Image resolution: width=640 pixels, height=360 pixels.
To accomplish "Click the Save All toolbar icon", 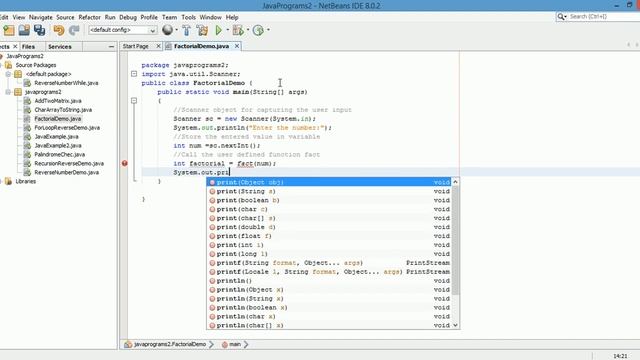I will click(40, 30).
